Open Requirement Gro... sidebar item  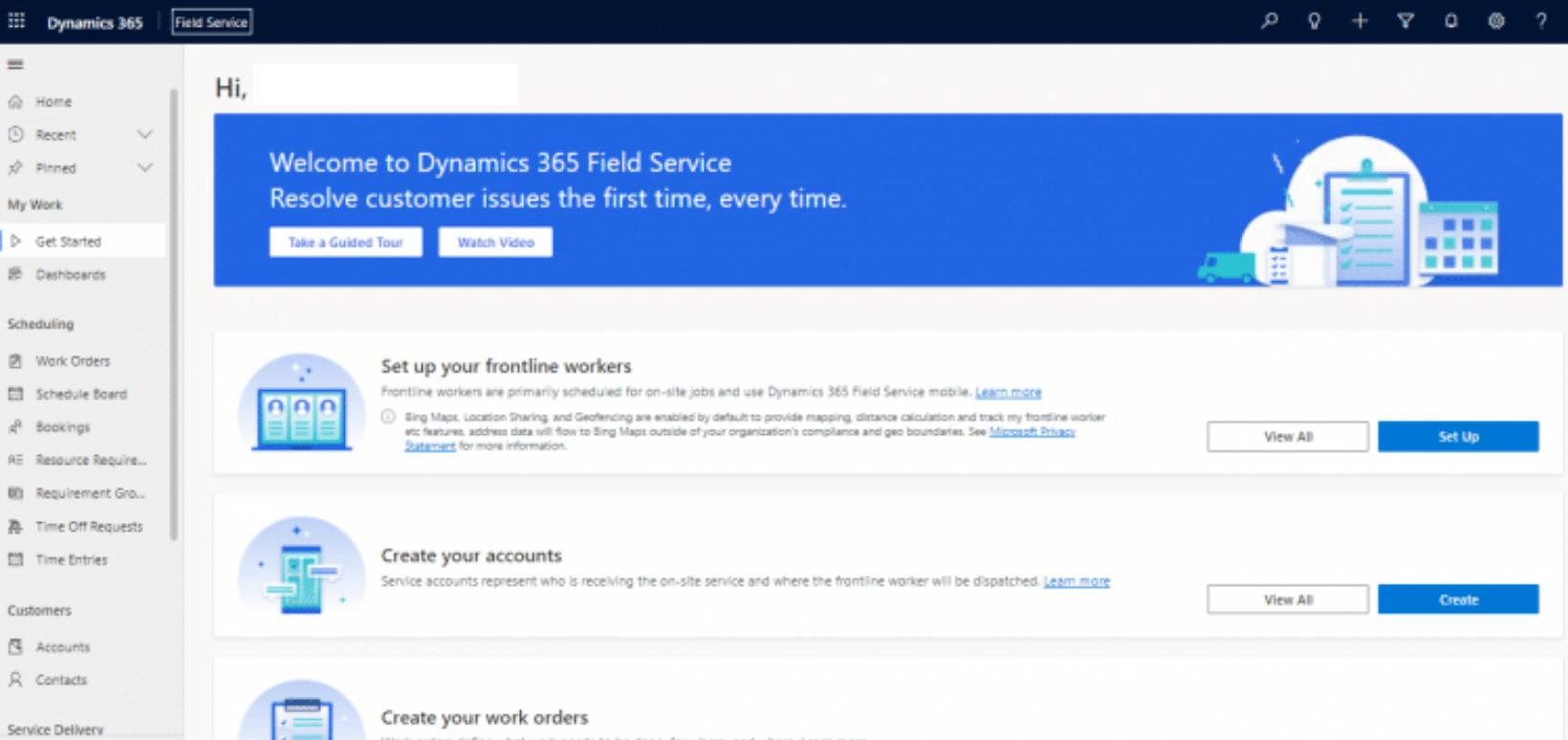90,493
